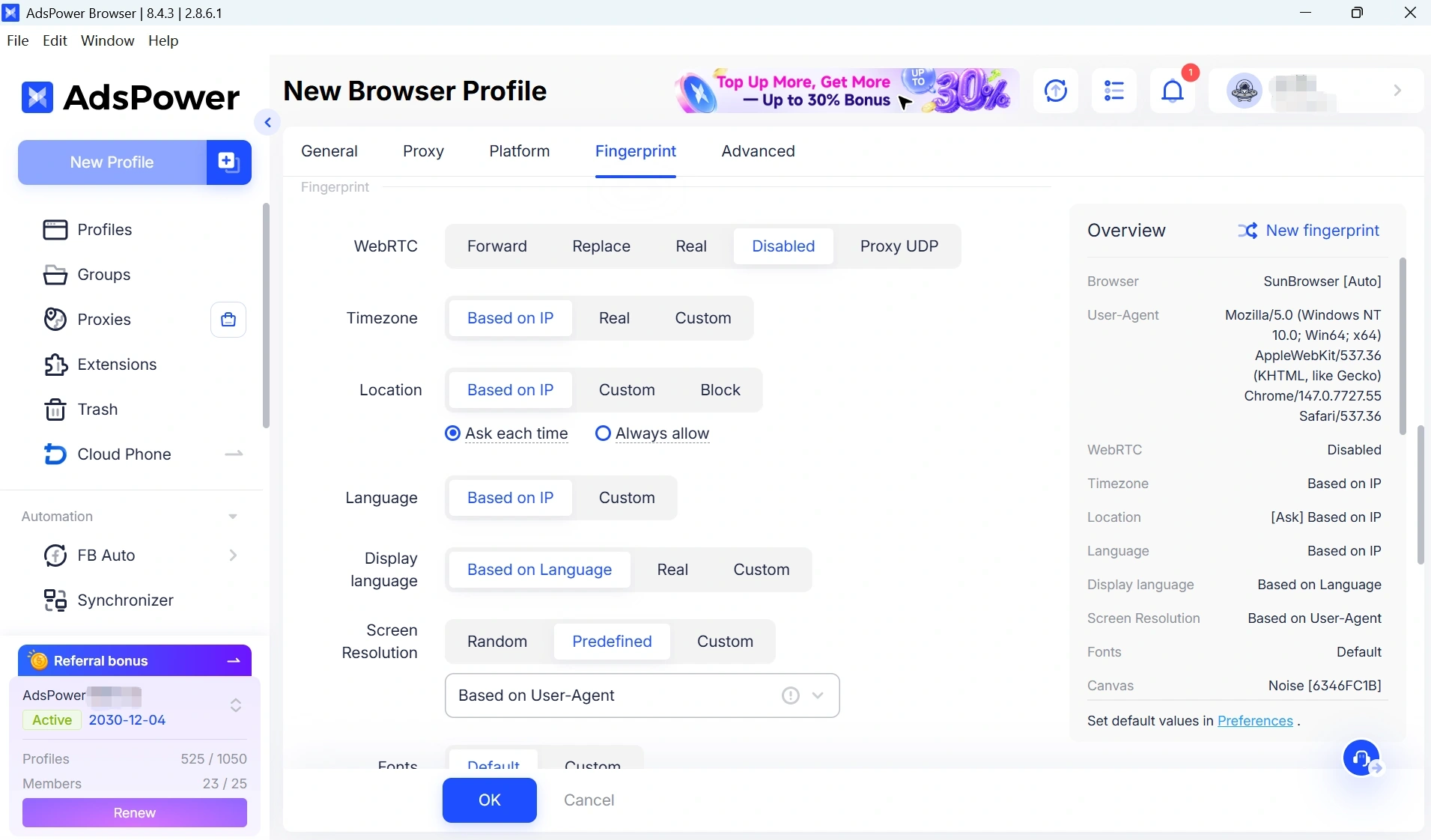Open the Cloud Phone icon
1431x840 pixels.
click(x=55, y=454)
